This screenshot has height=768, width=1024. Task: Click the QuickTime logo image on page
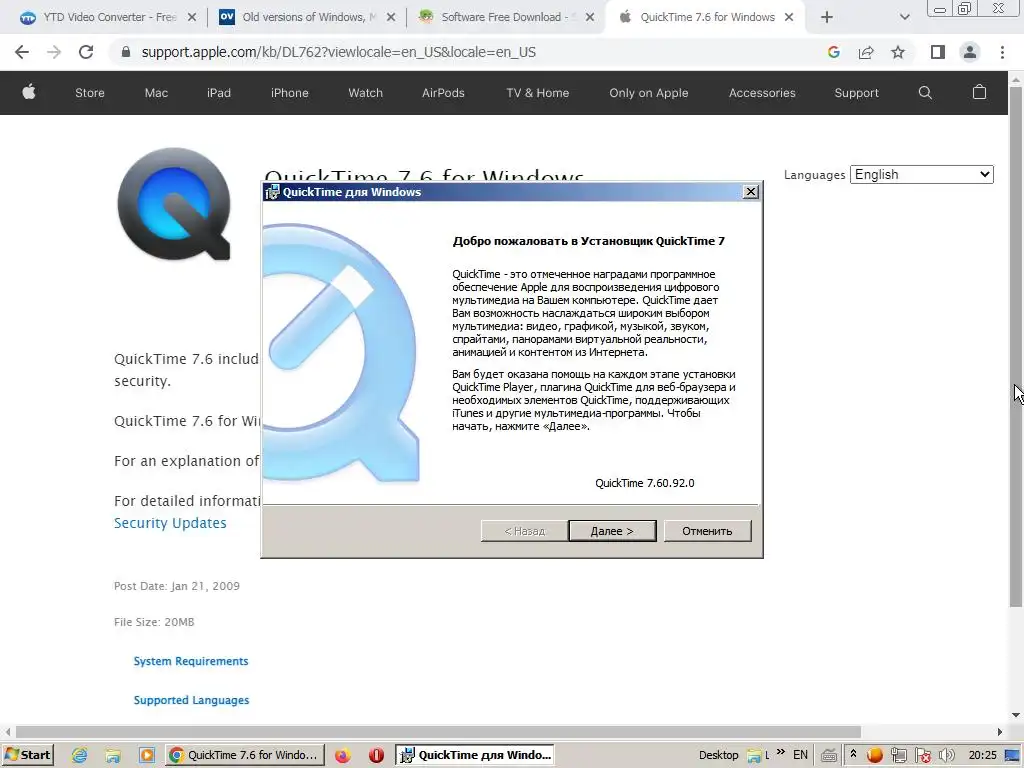click(174, 204)
